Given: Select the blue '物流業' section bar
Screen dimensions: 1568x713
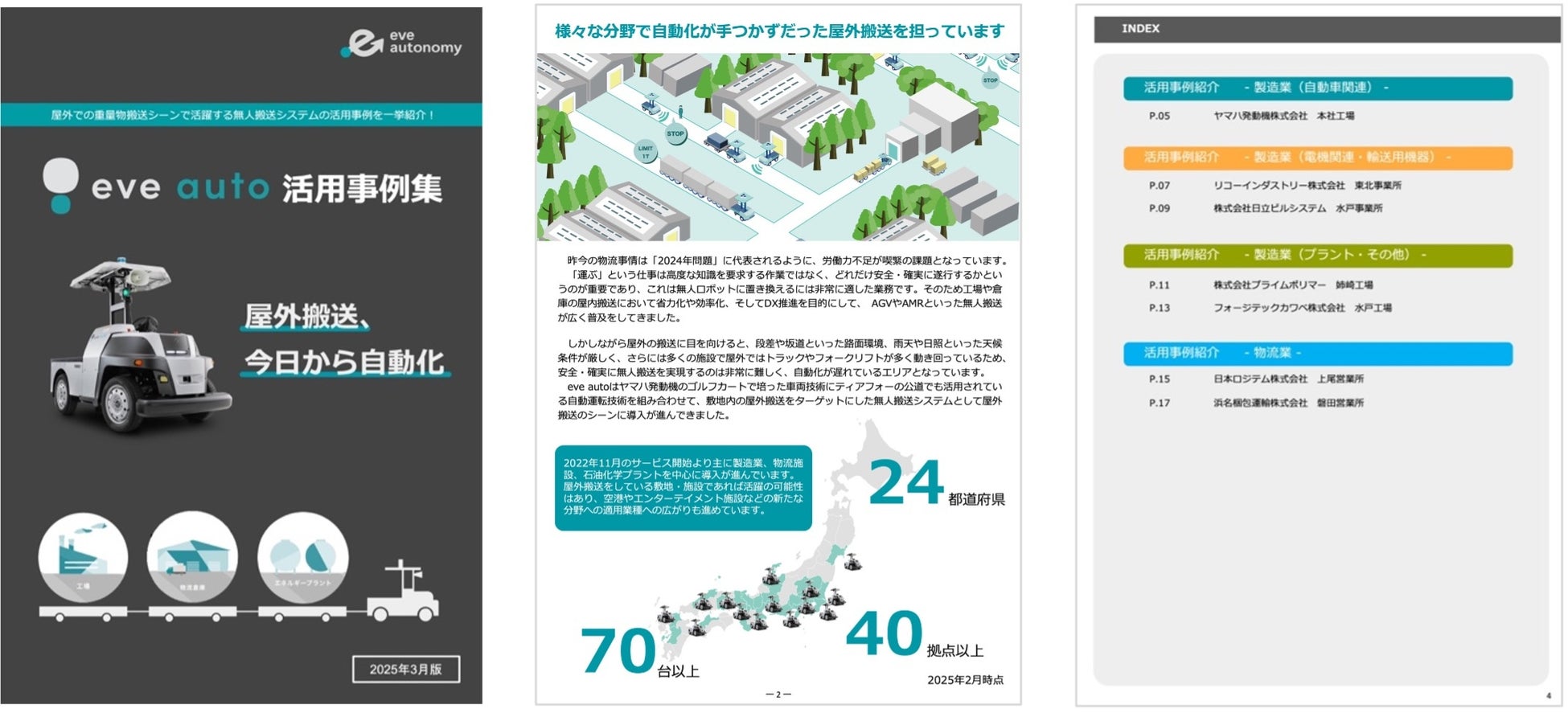Looking at the screenshot, I should pos(1318,354).
